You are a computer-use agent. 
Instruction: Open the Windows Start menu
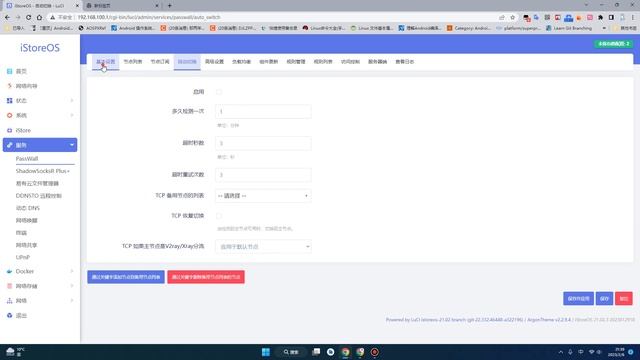pos(266,352)
